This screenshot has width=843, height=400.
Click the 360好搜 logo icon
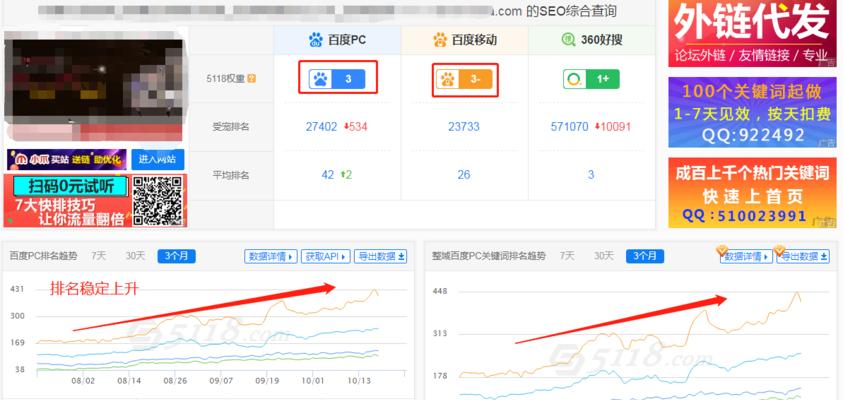568,40
